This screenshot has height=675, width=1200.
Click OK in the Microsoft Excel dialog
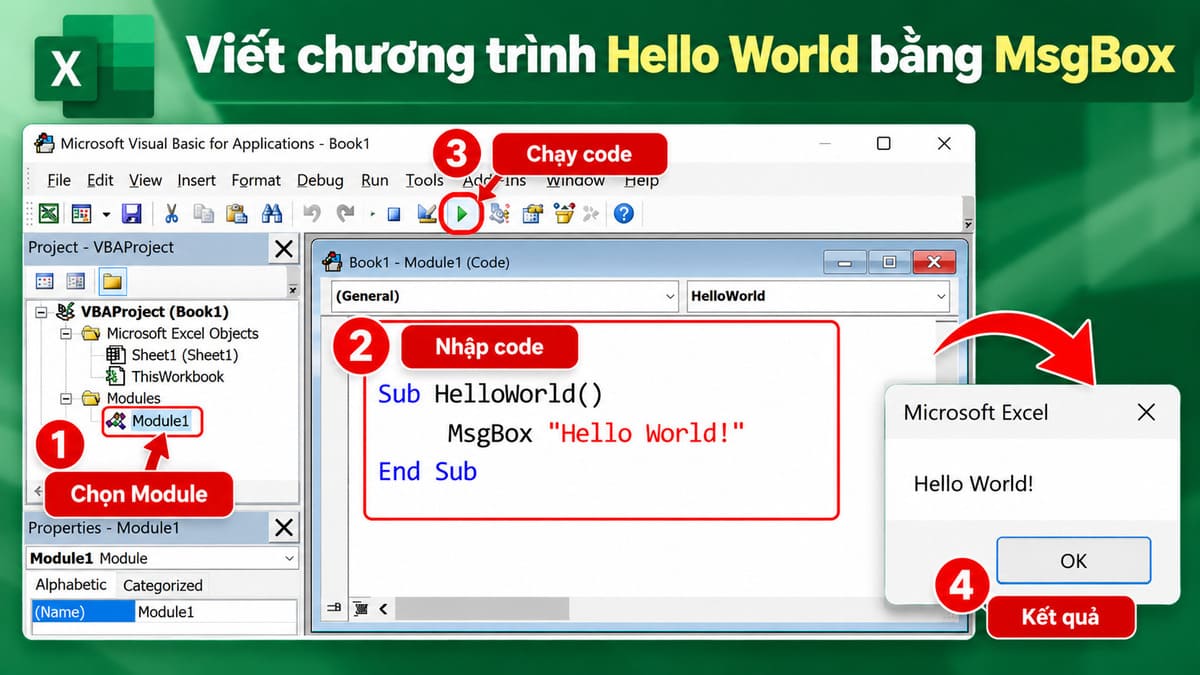pos(1073,561)
